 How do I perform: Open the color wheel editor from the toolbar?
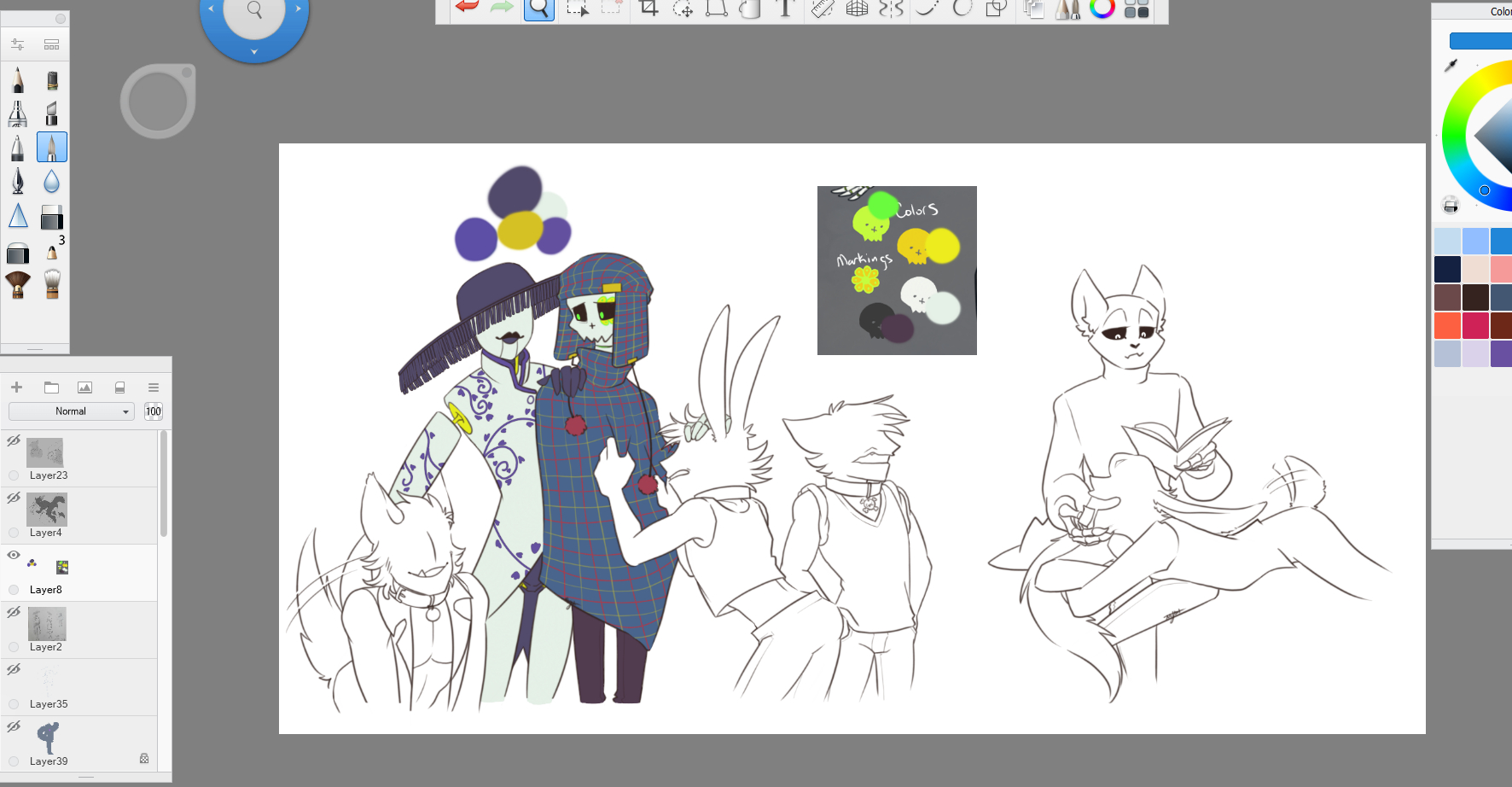(1102, 9)
